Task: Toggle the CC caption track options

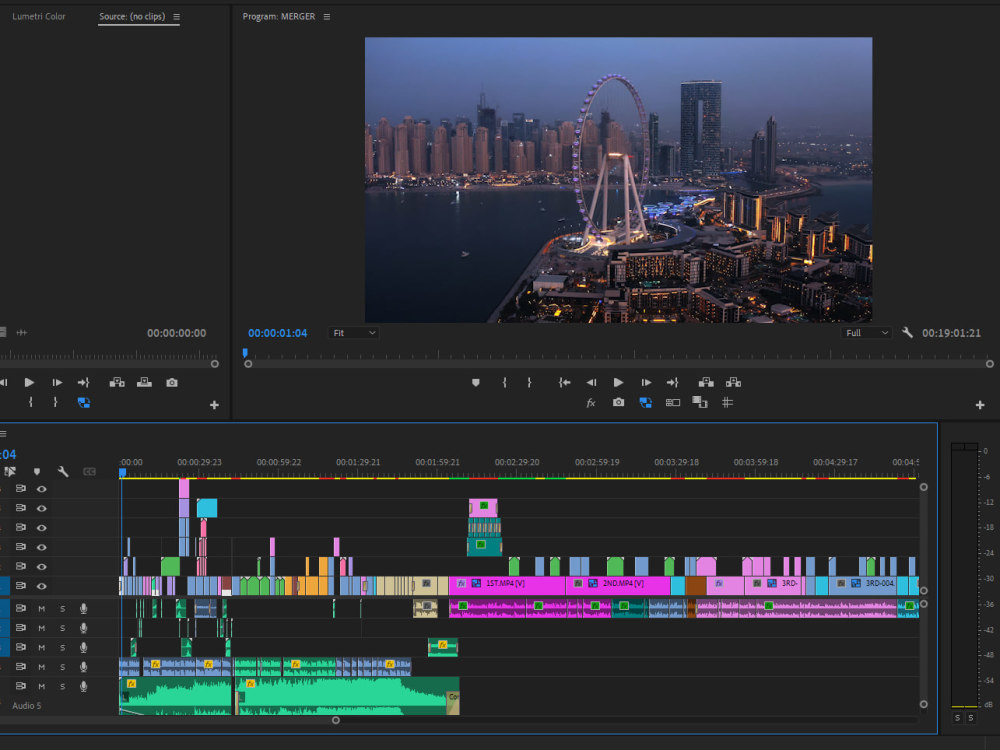Action: pos(89,472)
